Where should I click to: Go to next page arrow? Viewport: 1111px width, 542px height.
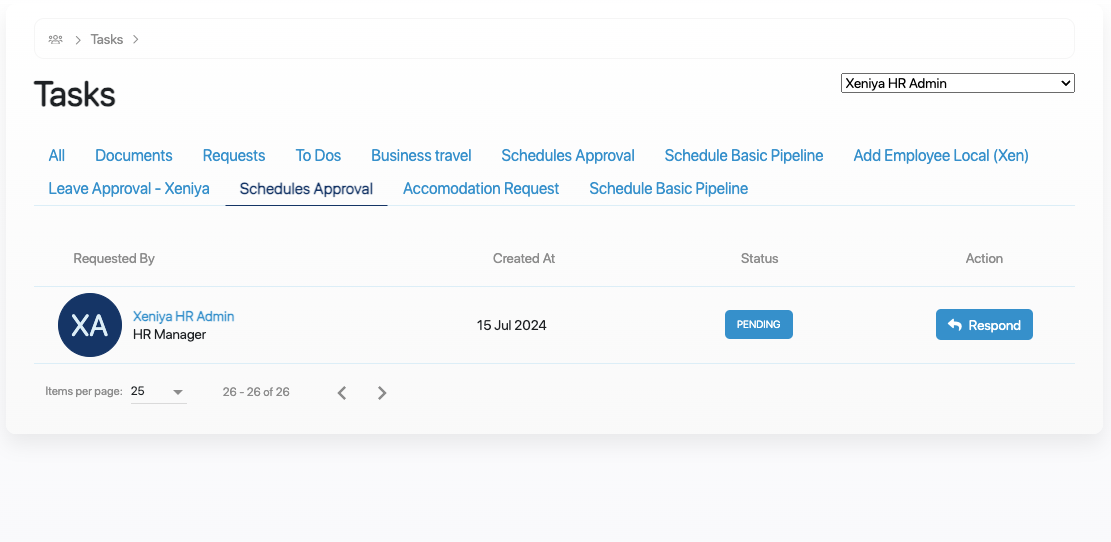(382, 393)
